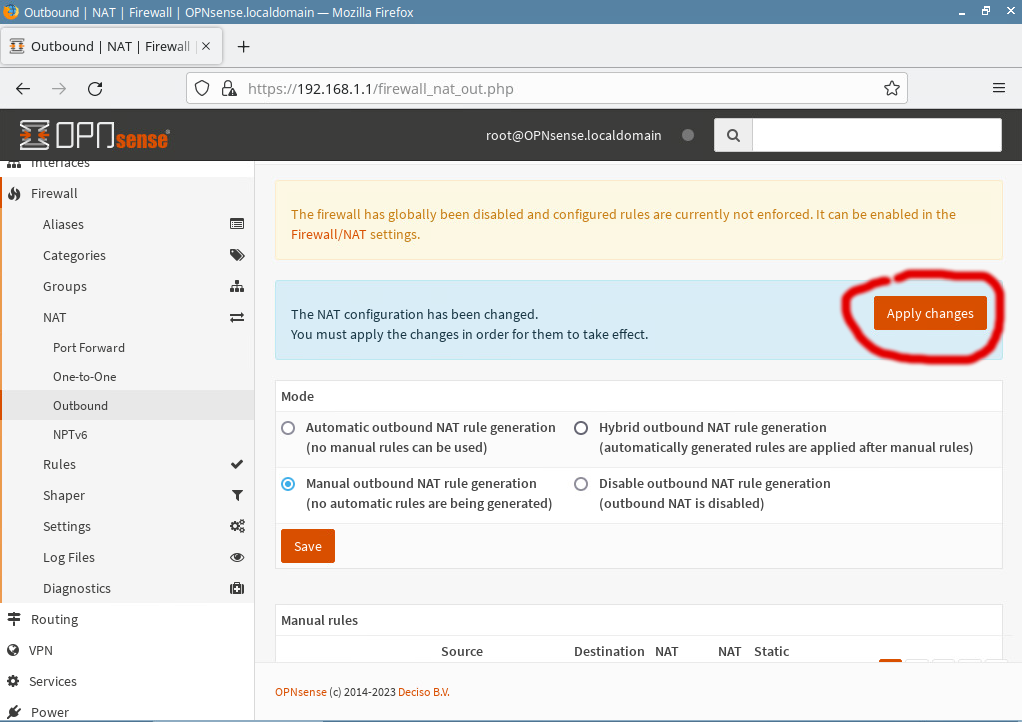Select Automatic outbound NAT rule generation
Image resolution: width=1022 pixels, height=722 pixels.
pyautogui.click(x=288, y=428)
